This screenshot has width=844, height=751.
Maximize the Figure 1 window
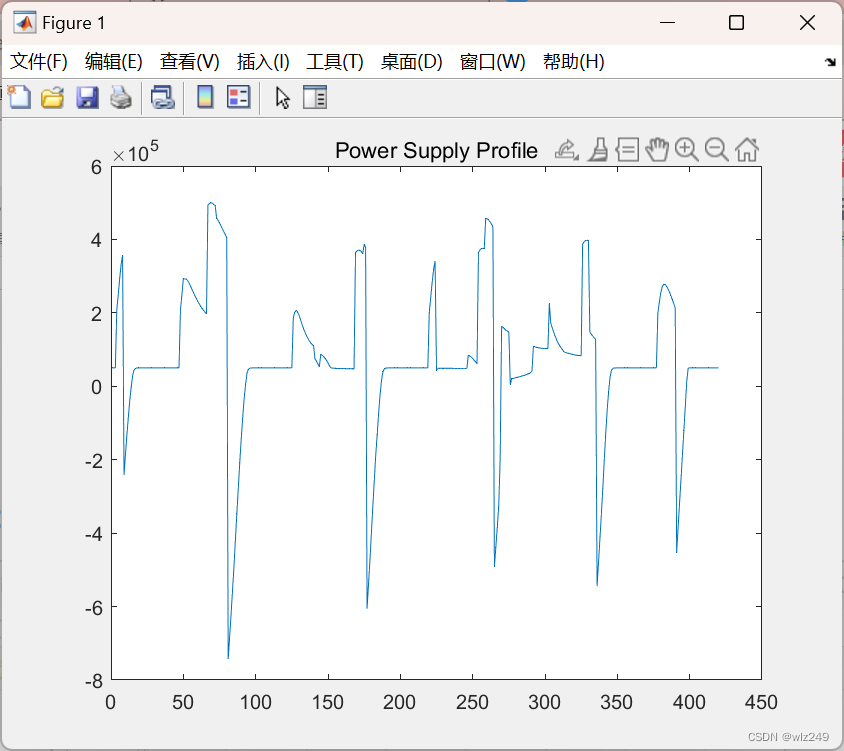736,23
